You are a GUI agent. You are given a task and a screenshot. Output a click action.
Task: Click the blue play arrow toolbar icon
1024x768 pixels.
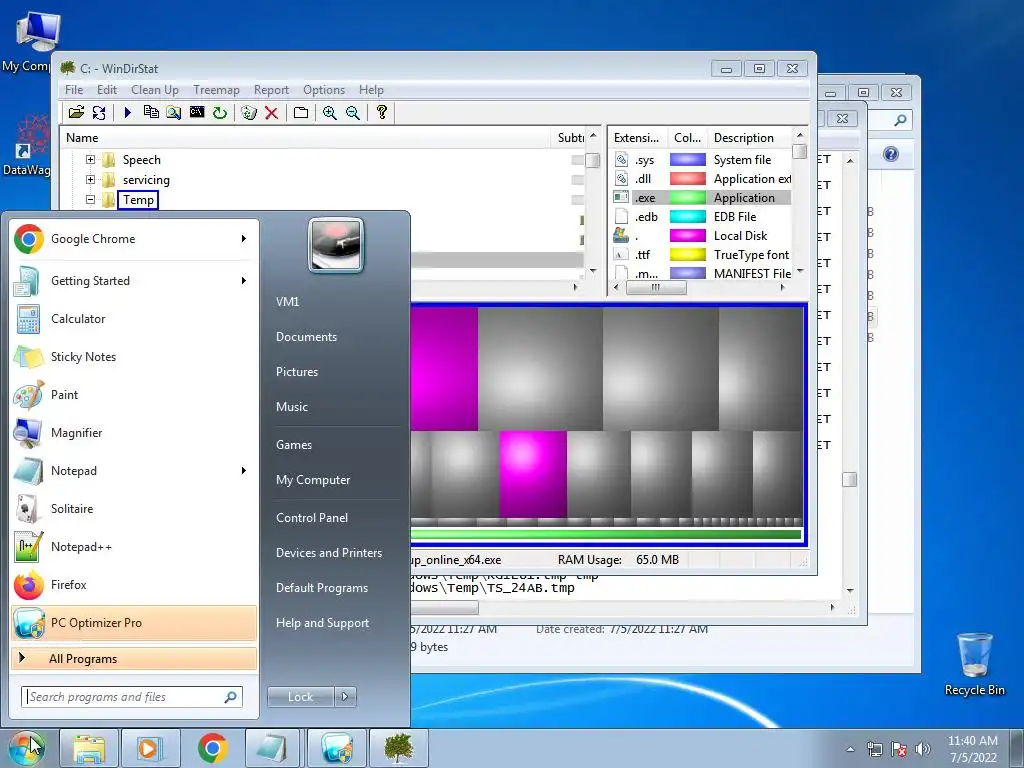pos(127,112)
